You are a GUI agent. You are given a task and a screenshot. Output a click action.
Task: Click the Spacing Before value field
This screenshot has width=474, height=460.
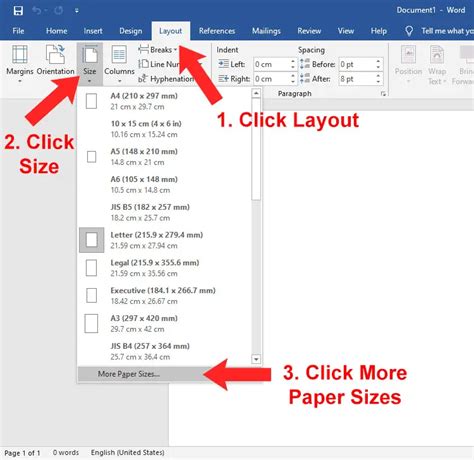(x=356, y=64)
